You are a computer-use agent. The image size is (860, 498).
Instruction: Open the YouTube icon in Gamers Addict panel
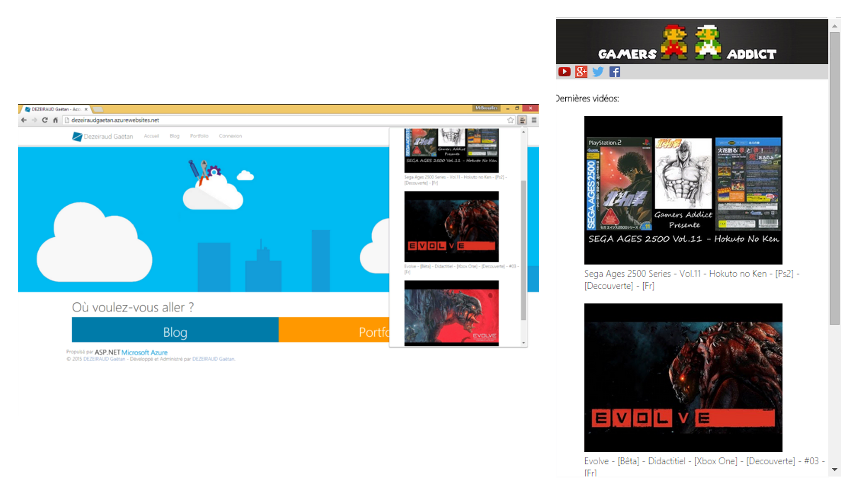point(564,72)
